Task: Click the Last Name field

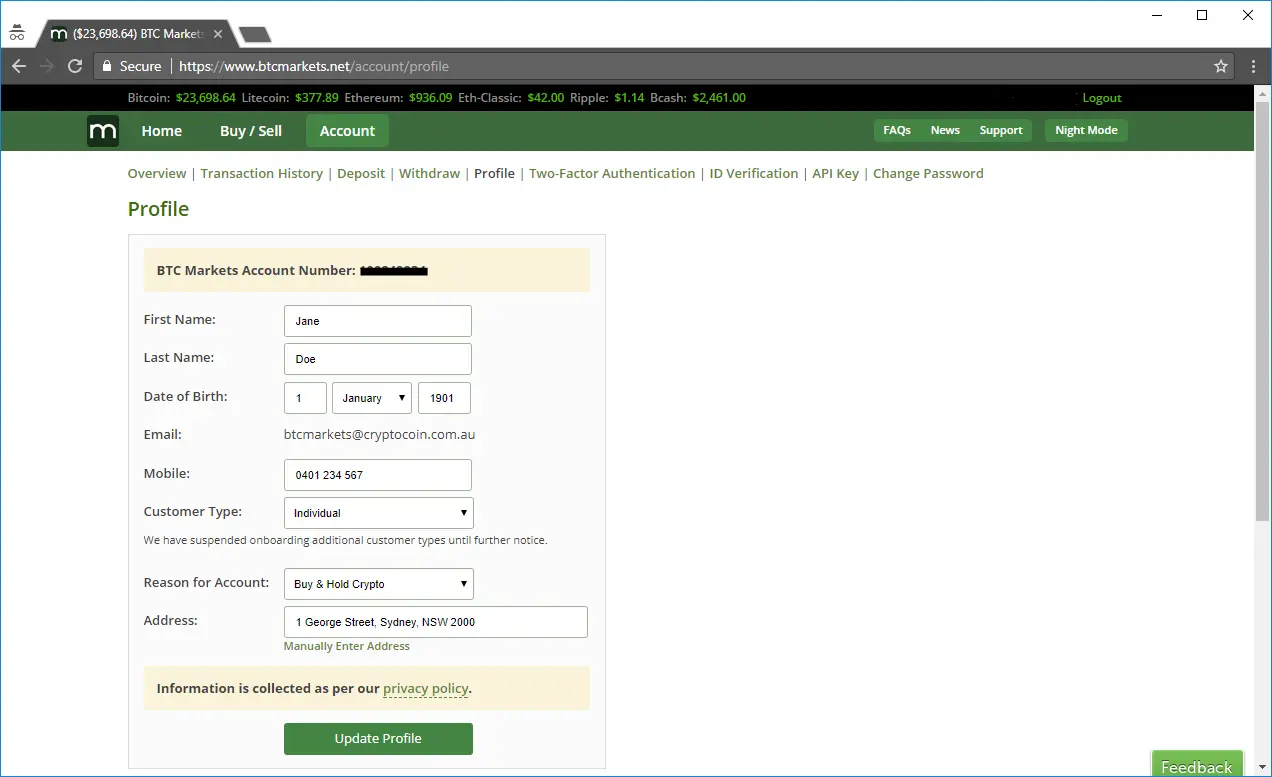Action: (378, 359)
